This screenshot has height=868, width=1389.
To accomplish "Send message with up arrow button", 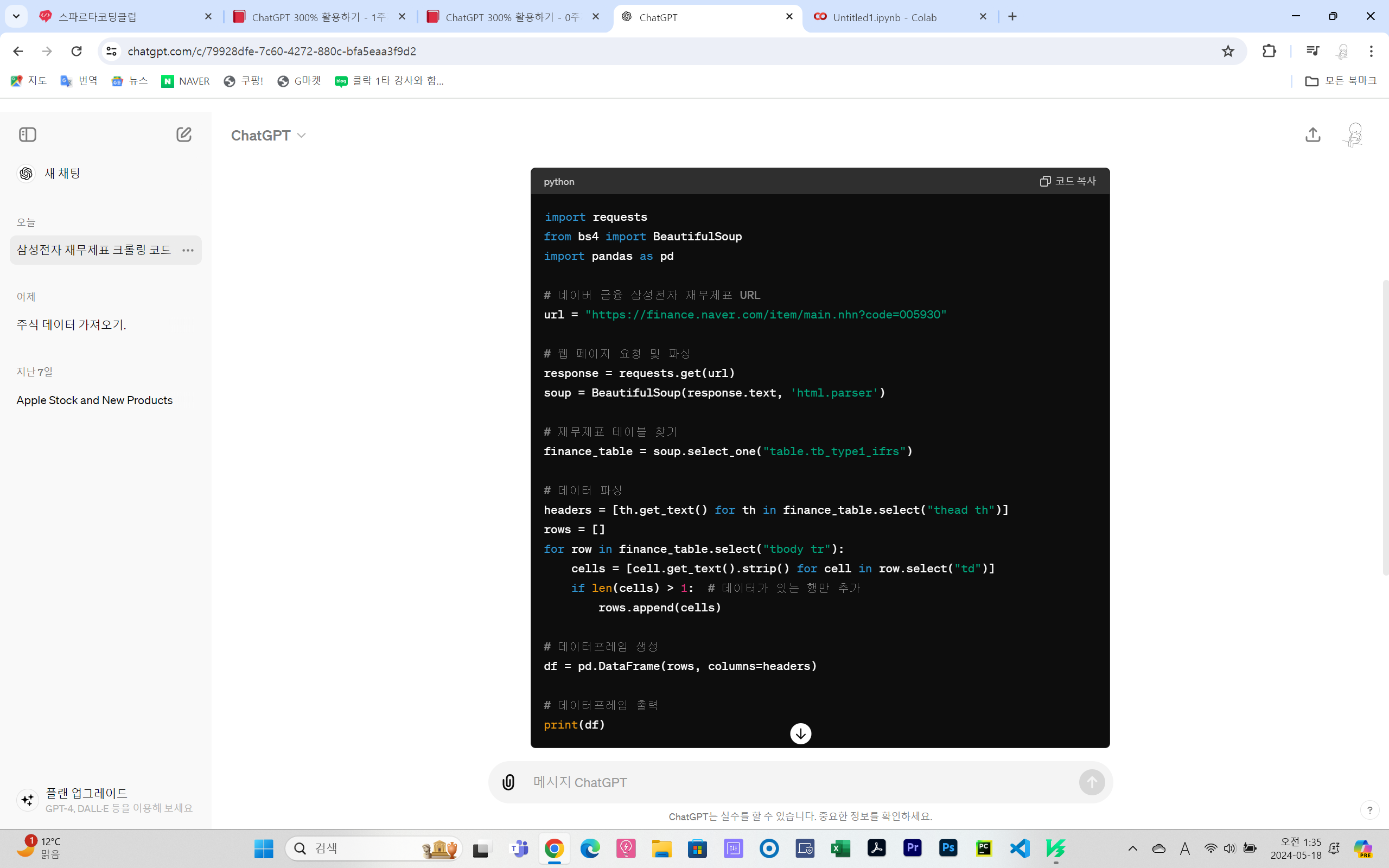I will coord(1092,782).
